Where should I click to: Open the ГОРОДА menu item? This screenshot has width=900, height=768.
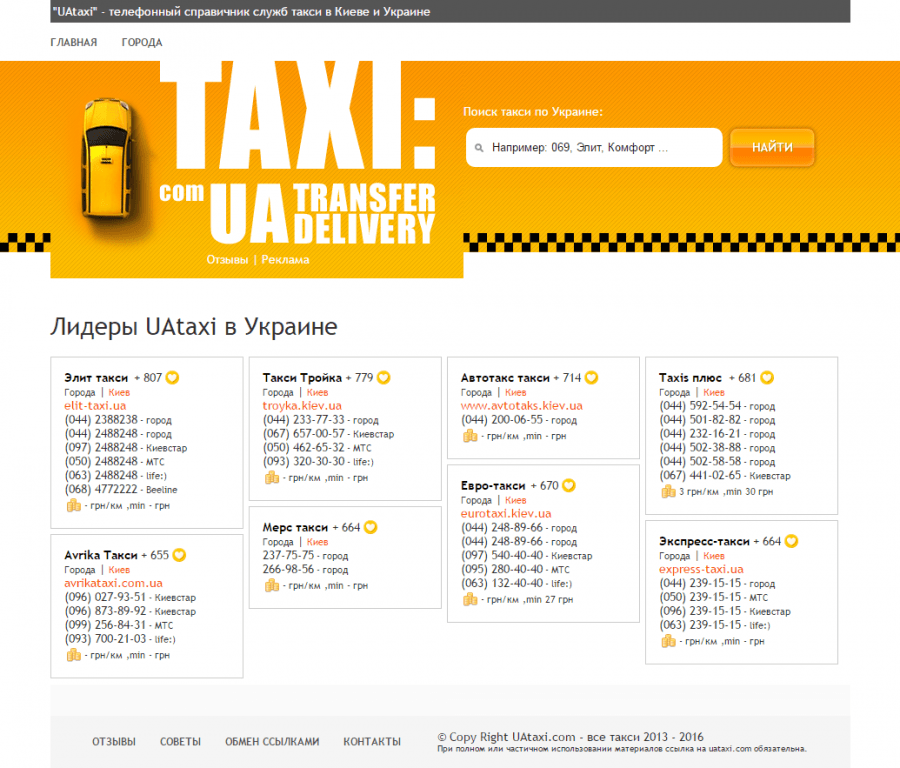click(x=142, y=43)
